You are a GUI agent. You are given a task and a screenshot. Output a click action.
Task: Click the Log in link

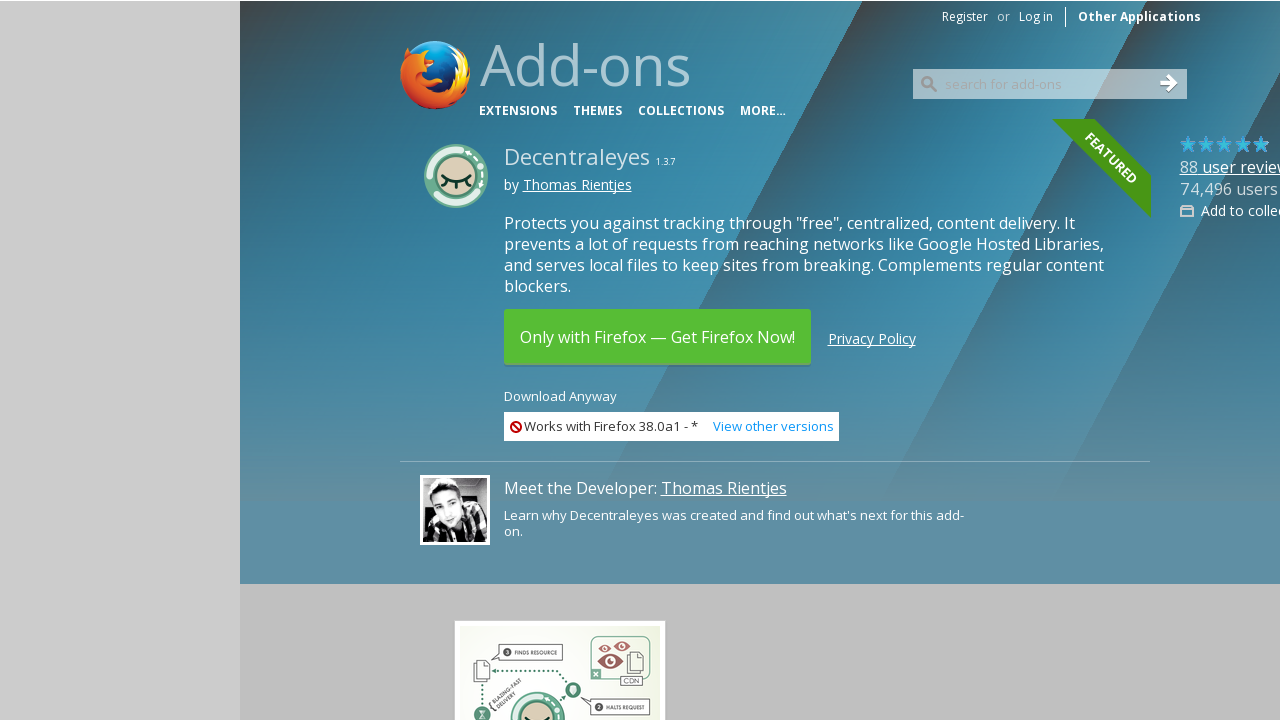pyautogui.click(x=1036, y=17)
